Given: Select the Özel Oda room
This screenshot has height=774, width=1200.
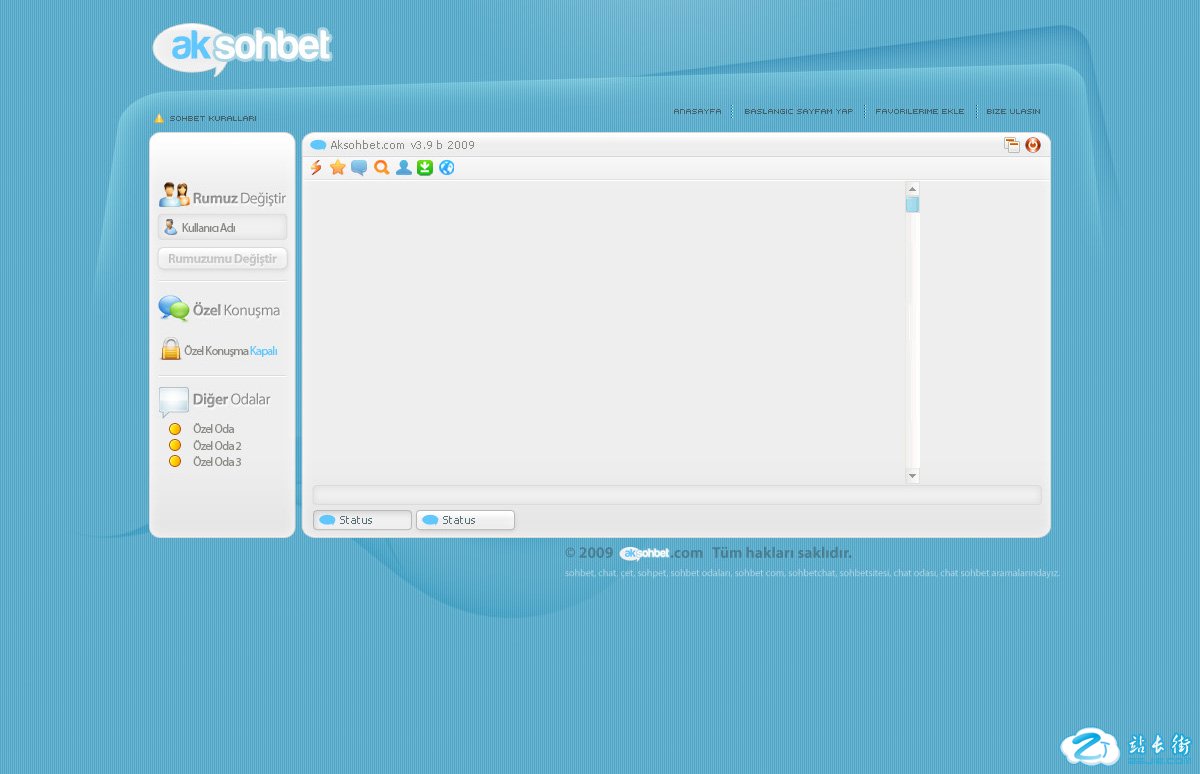Looking at the screenshot, I should (x=213, y=429).
